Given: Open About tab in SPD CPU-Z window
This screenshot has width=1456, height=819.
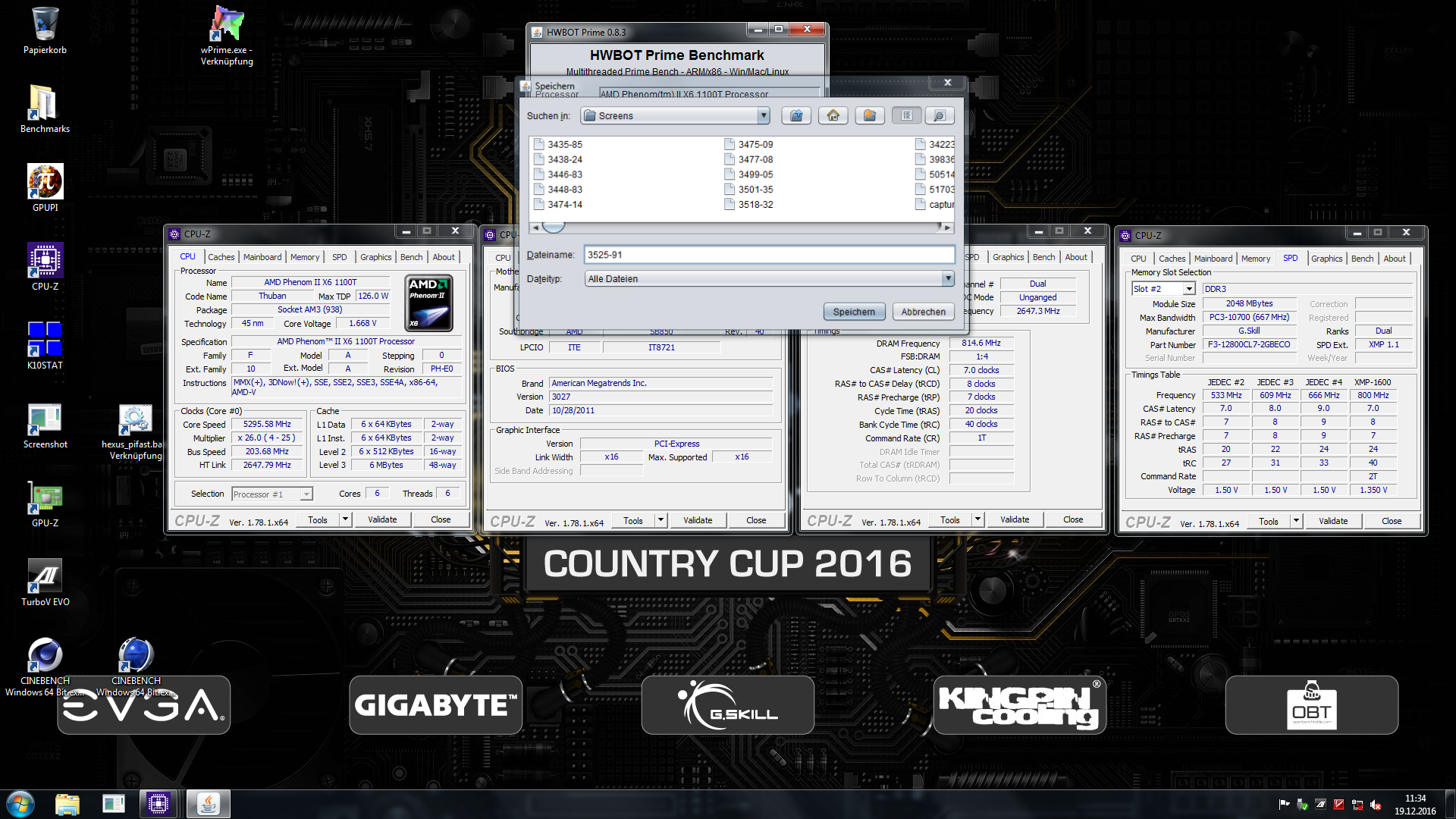Looking at the screenshot, I should tap(1395, 259).
